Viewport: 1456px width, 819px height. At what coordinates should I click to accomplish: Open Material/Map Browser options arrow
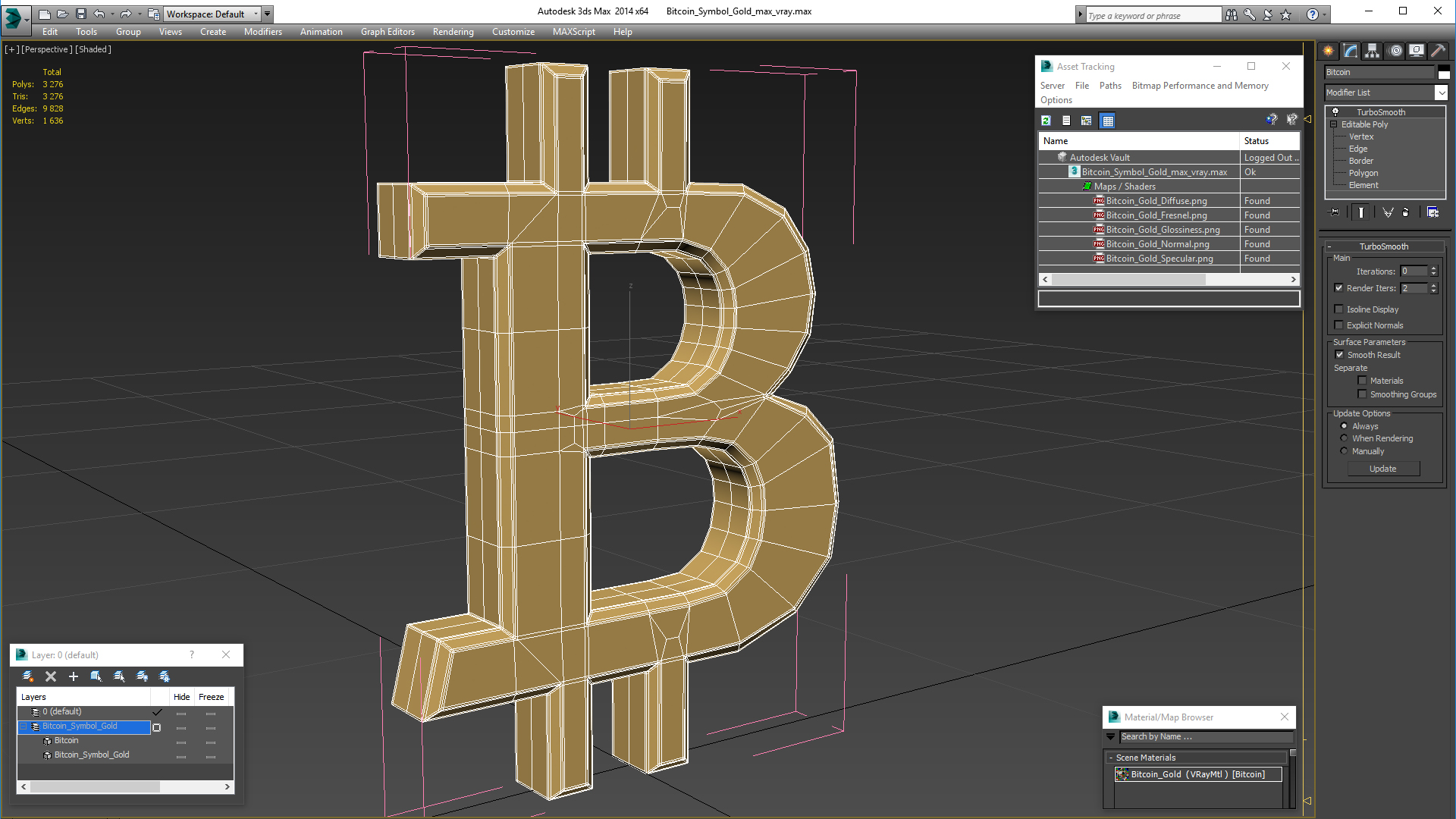[x=1111, y=737]
